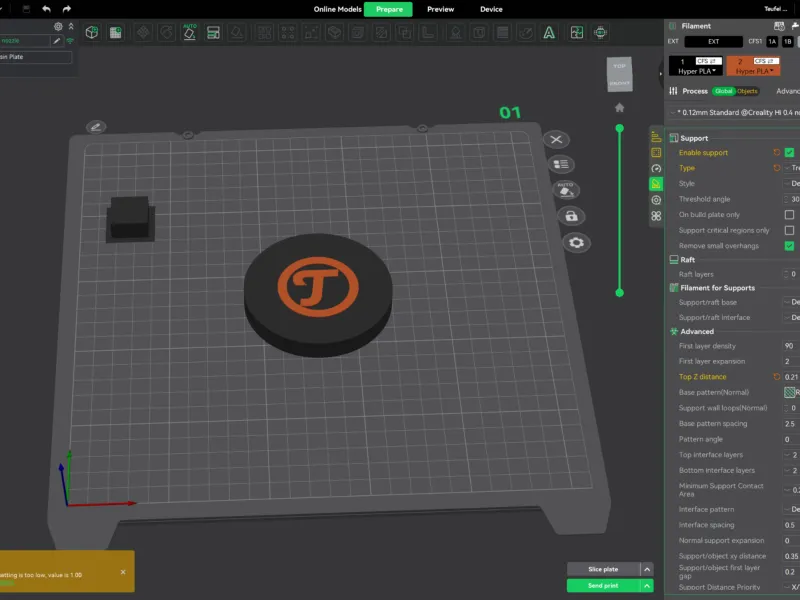Image resolution: width=800 pixels, height=600 pixels.
Task: Click the Auto orient toolbar icon
Action: click(x=189, y=32)
